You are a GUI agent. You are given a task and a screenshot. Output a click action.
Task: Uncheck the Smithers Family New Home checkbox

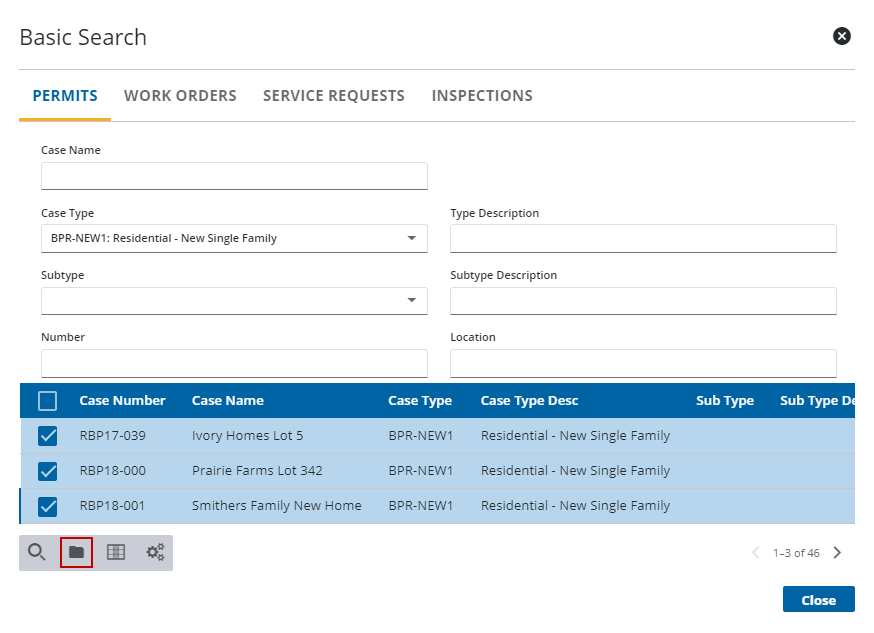pyautogui.click(x=47, y=506)
